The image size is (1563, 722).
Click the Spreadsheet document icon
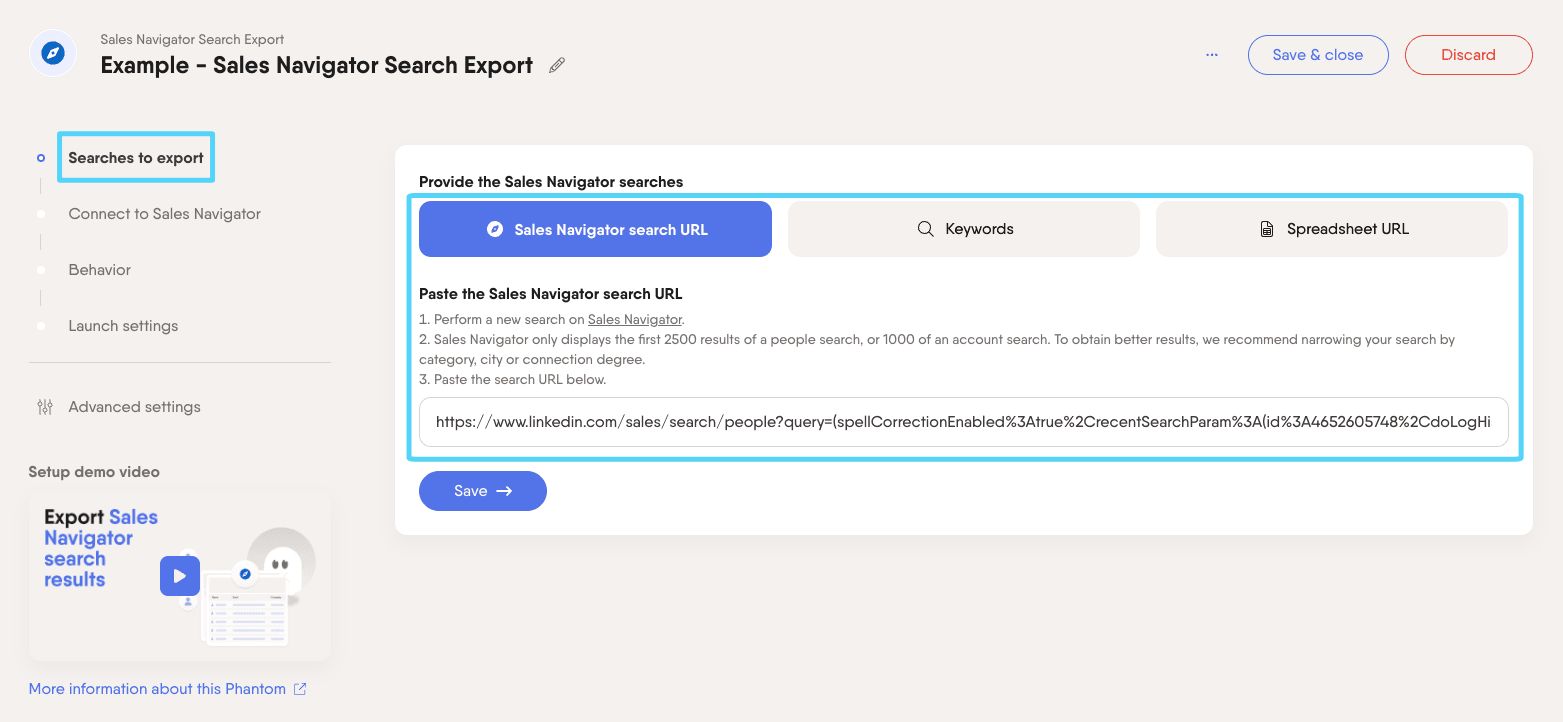[x=1267, y=229]
